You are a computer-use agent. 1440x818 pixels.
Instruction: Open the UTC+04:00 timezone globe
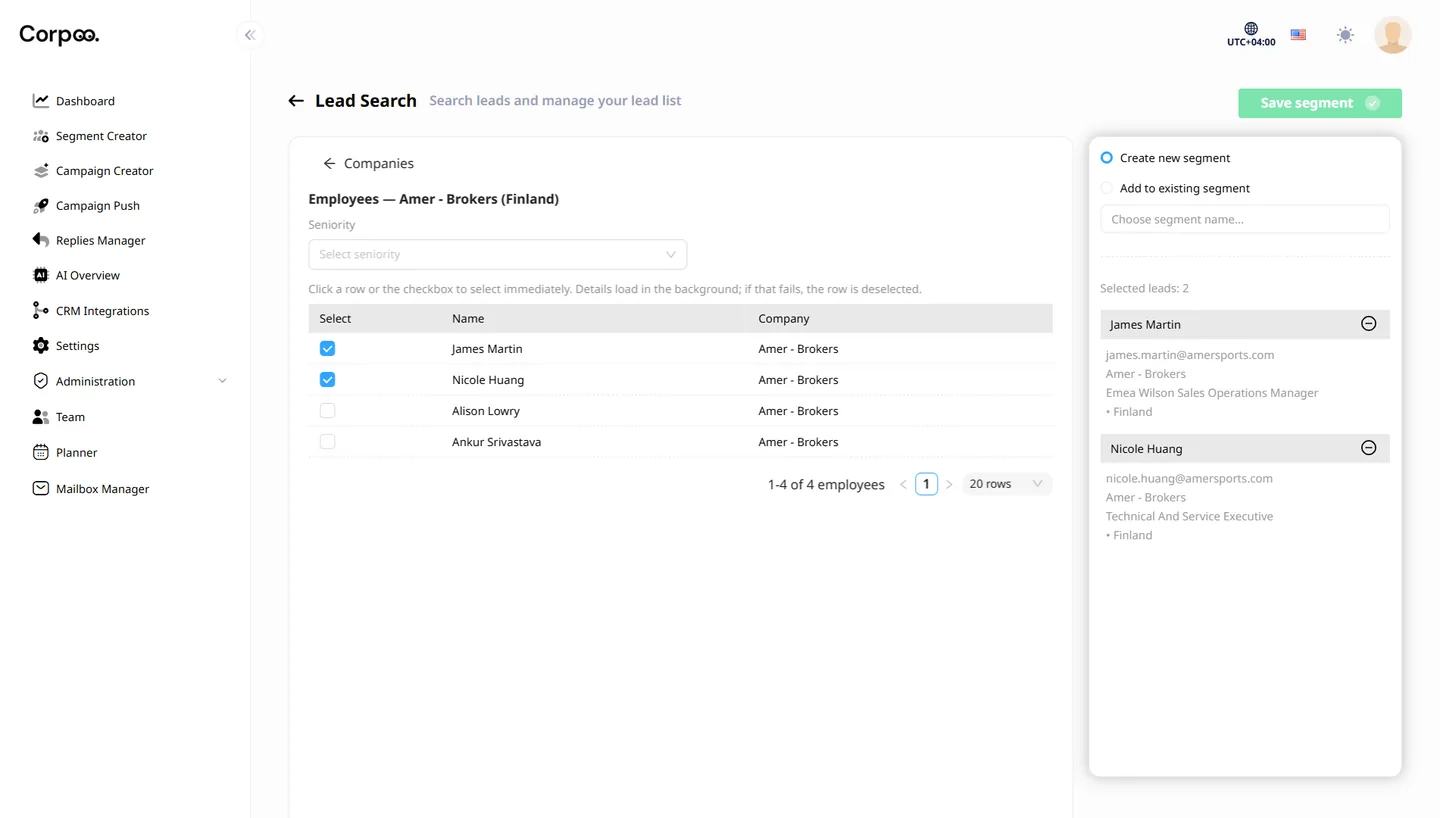1251,35
